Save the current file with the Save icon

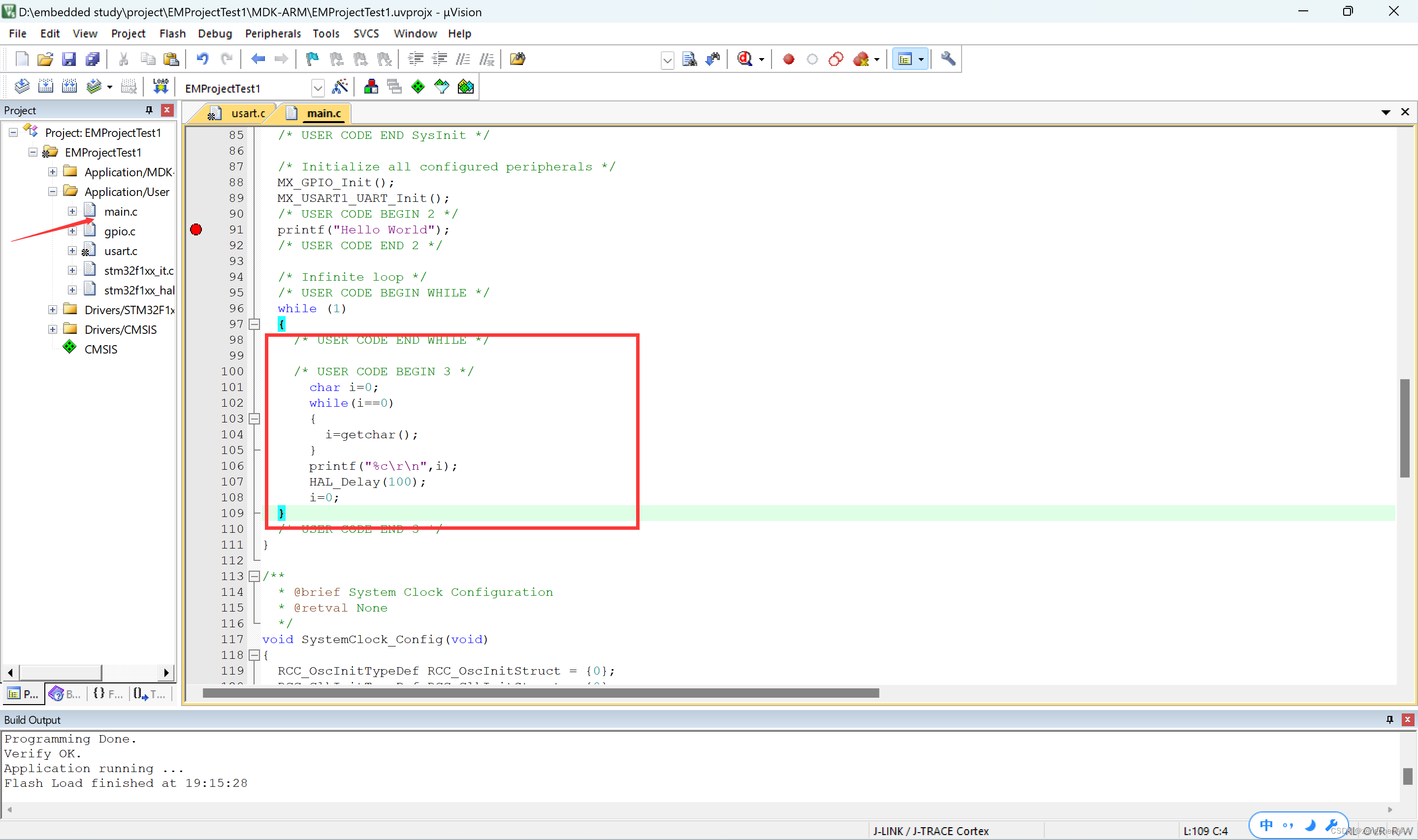pyautogui.click(x=69, y=59)
